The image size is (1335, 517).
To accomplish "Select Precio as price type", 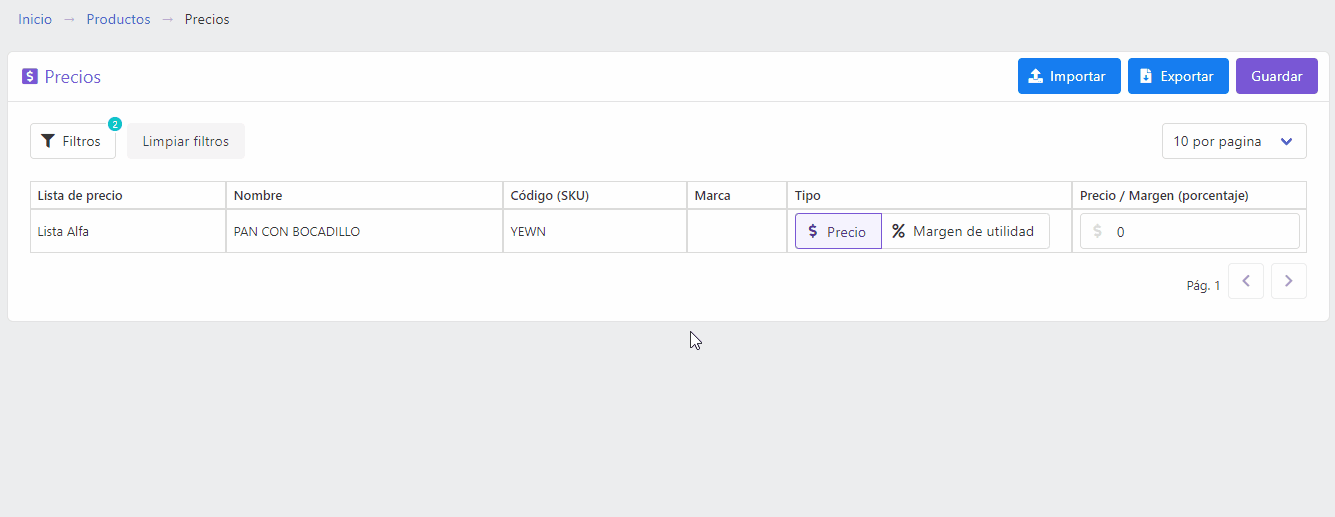I will pos(838,231).
